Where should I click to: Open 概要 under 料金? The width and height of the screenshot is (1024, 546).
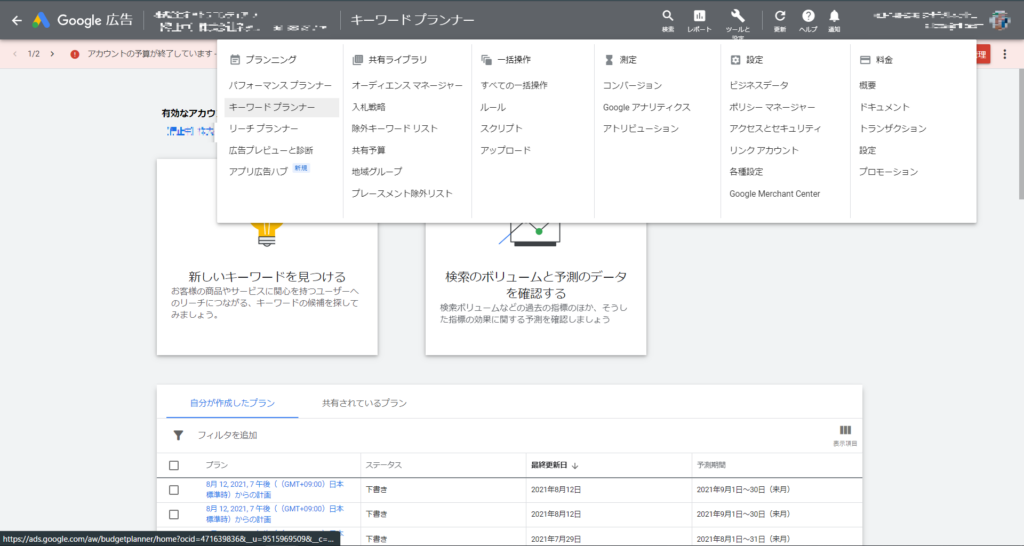[x=867, y=86]
